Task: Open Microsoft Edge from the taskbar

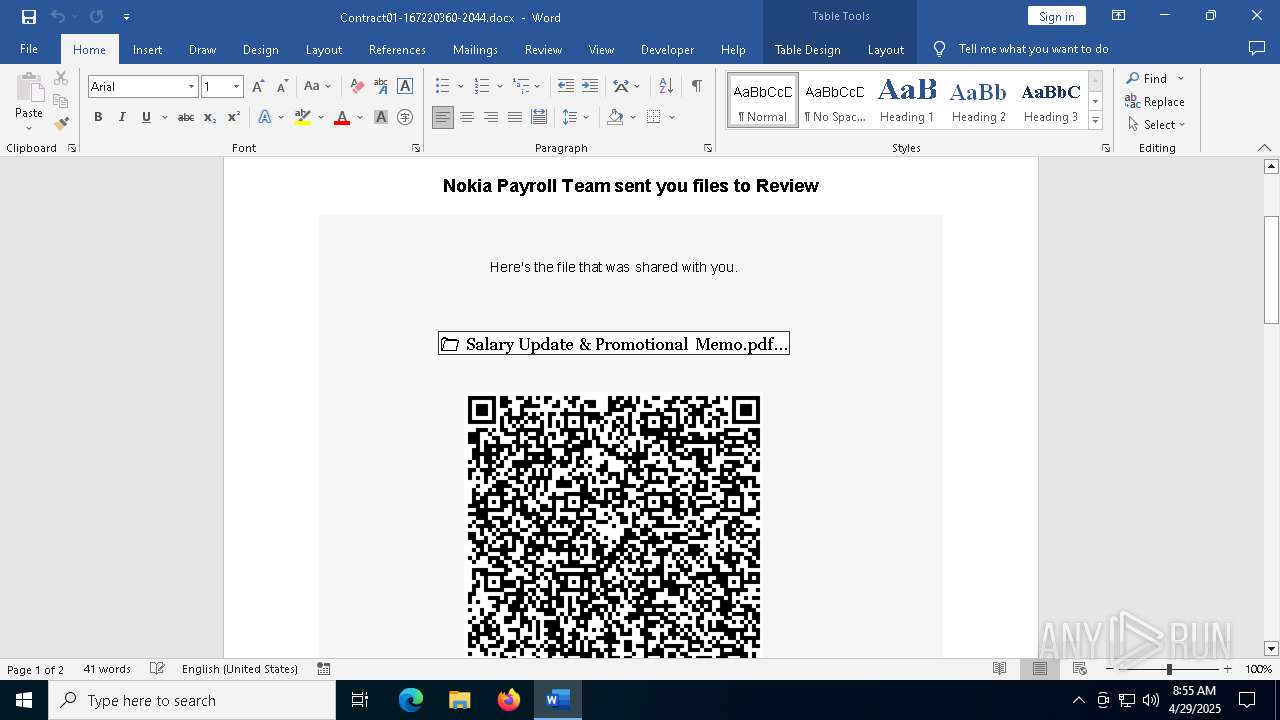Action: (411, 700)
